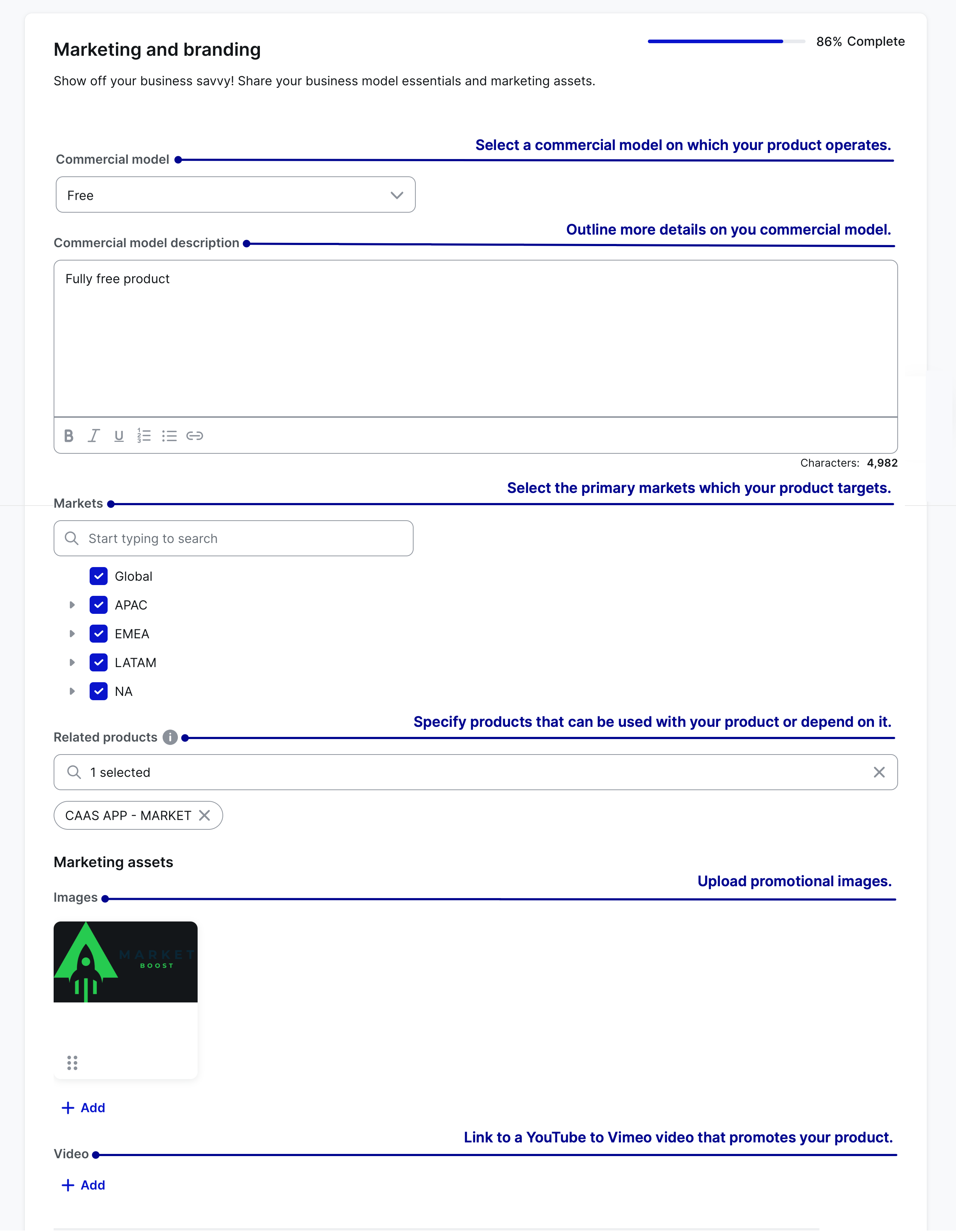Toggle underline formatting in description editor
Viewport: 956px width, 1232px height.
[118, 435]
